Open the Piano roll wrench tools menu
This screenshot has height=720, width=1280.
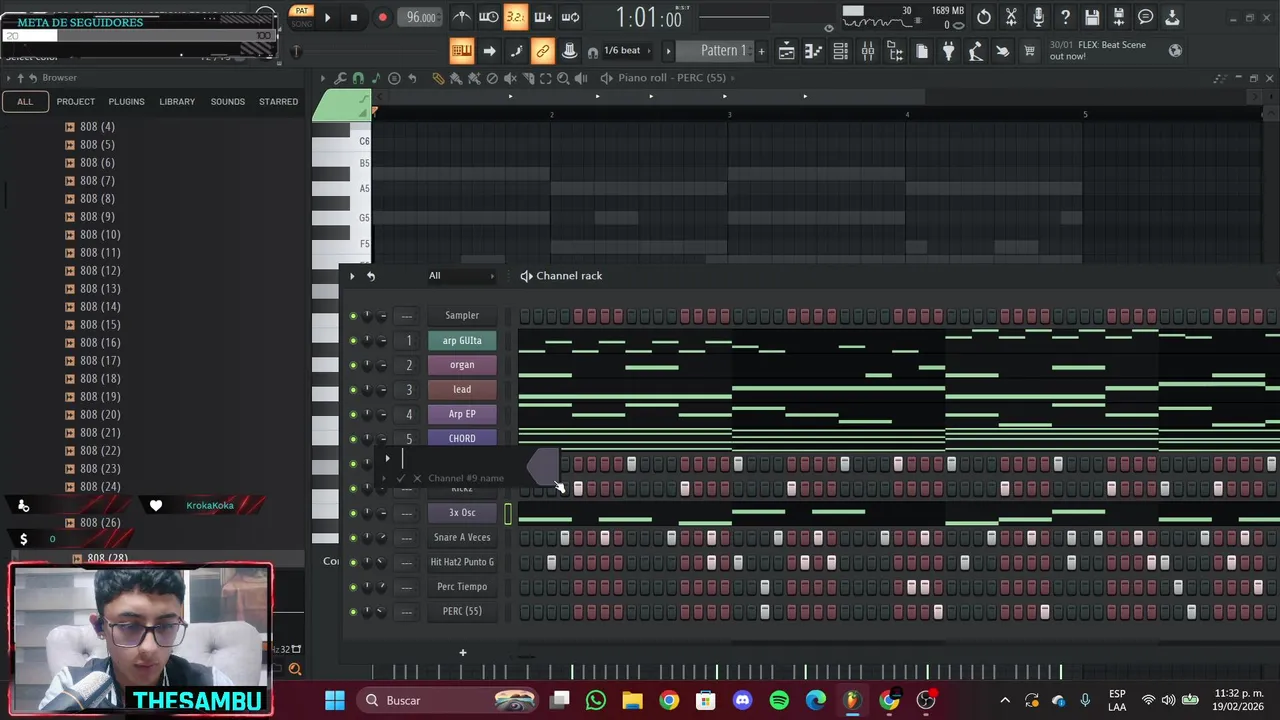point(341,78)
